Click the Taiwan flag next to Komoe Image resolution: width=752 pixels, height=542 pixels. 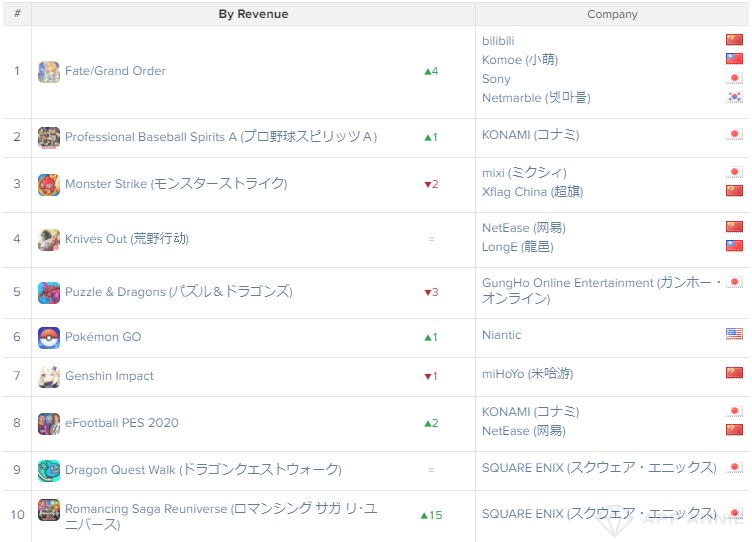(734, 59)
